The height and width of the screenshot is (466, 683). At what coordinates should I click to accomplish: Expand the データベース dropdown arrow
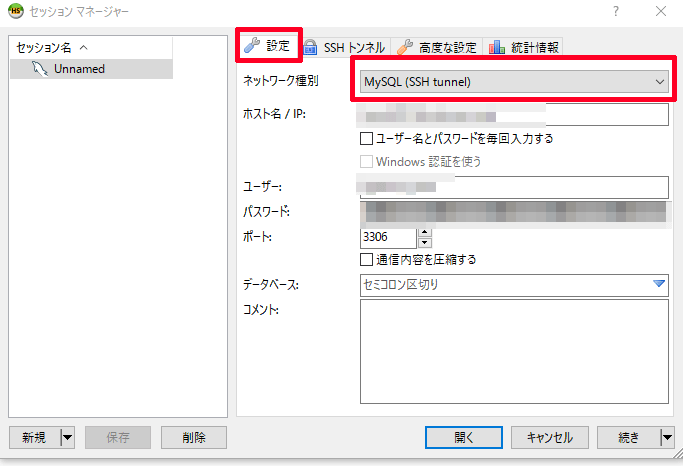coord(659,284)
